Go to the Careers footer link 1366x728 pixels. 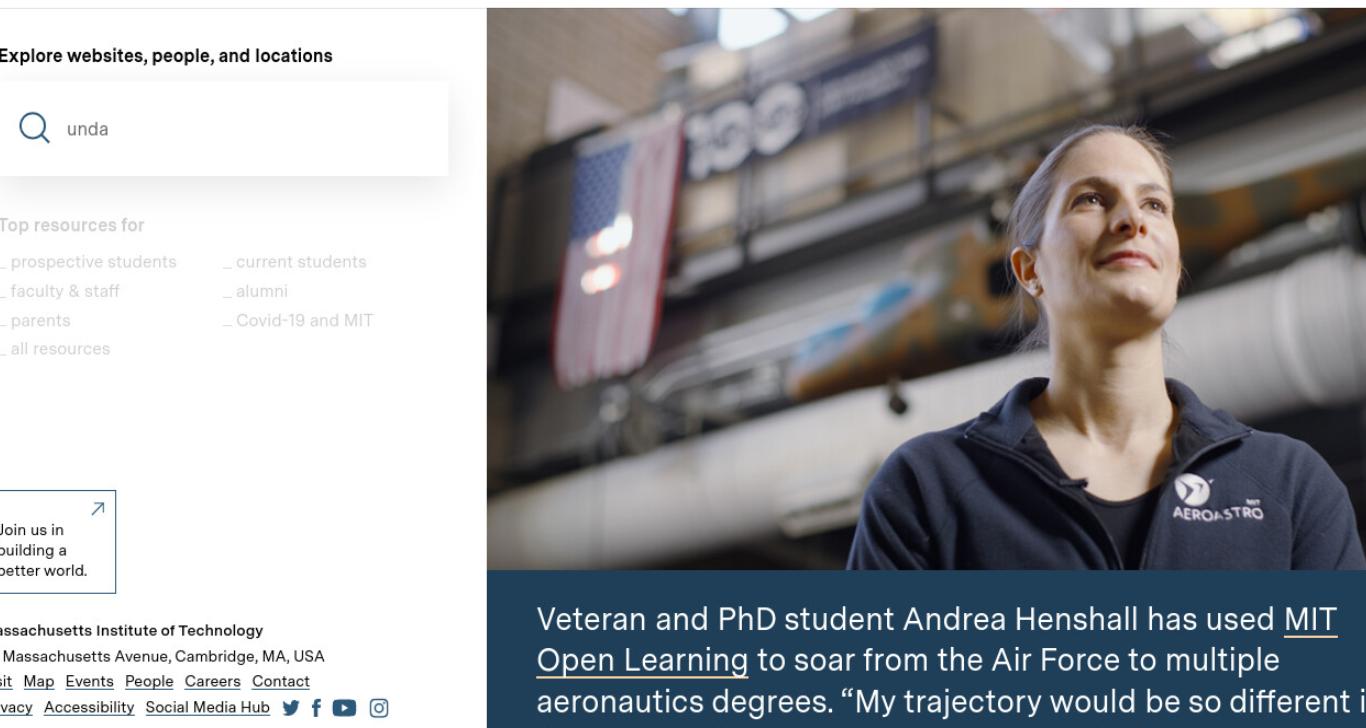click(212, 681)
